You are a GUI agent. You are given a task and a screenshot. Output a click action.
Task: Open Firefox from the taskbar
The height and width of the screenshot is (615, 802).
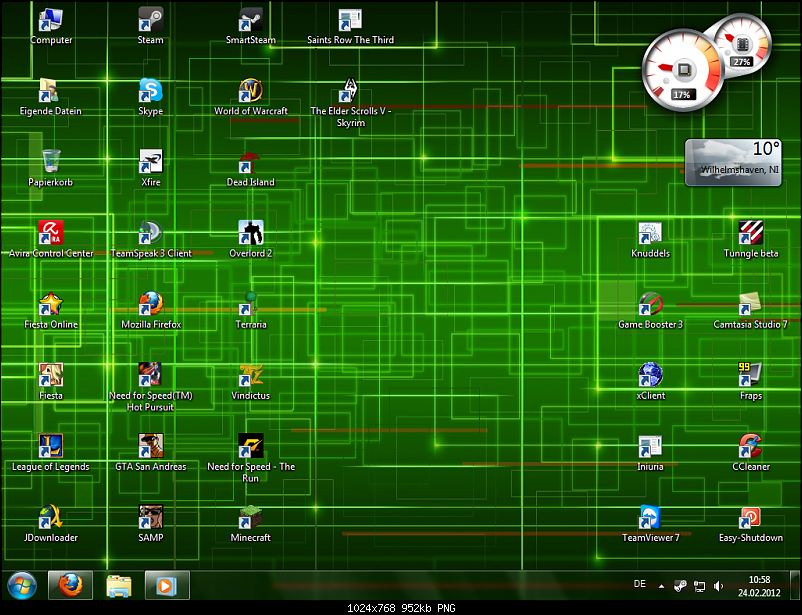coord(71,585)
